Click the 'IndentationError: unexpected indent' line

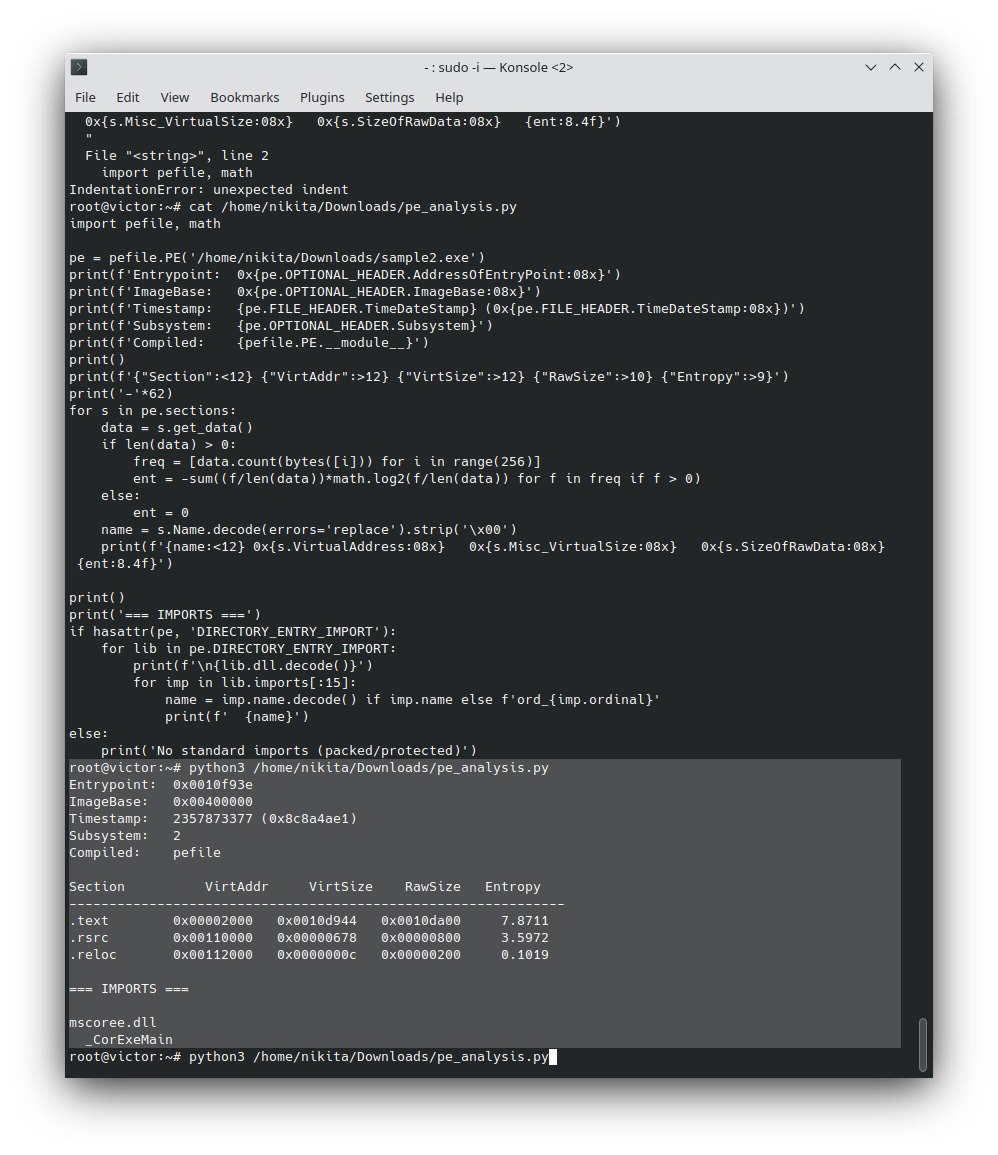tap(208, 189)
